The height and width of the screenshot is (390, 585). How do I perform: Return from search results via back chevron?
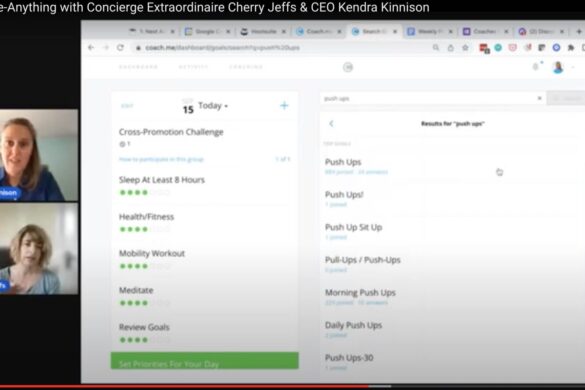click(331, 124)
